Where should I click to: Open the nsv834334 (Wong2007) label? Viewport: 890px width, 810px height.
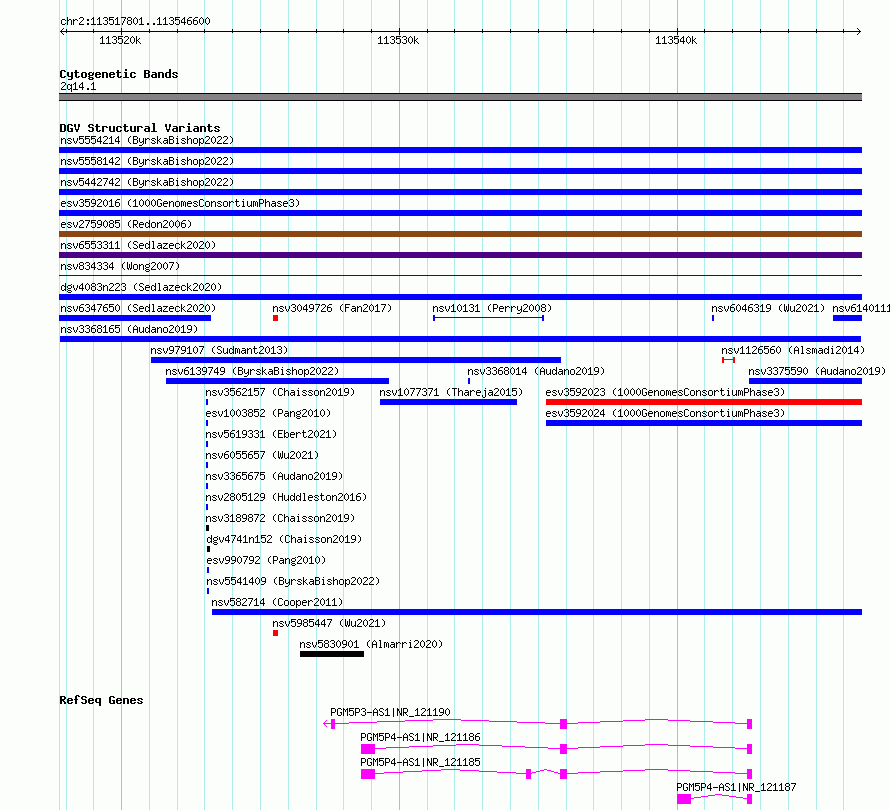point(120,266)
